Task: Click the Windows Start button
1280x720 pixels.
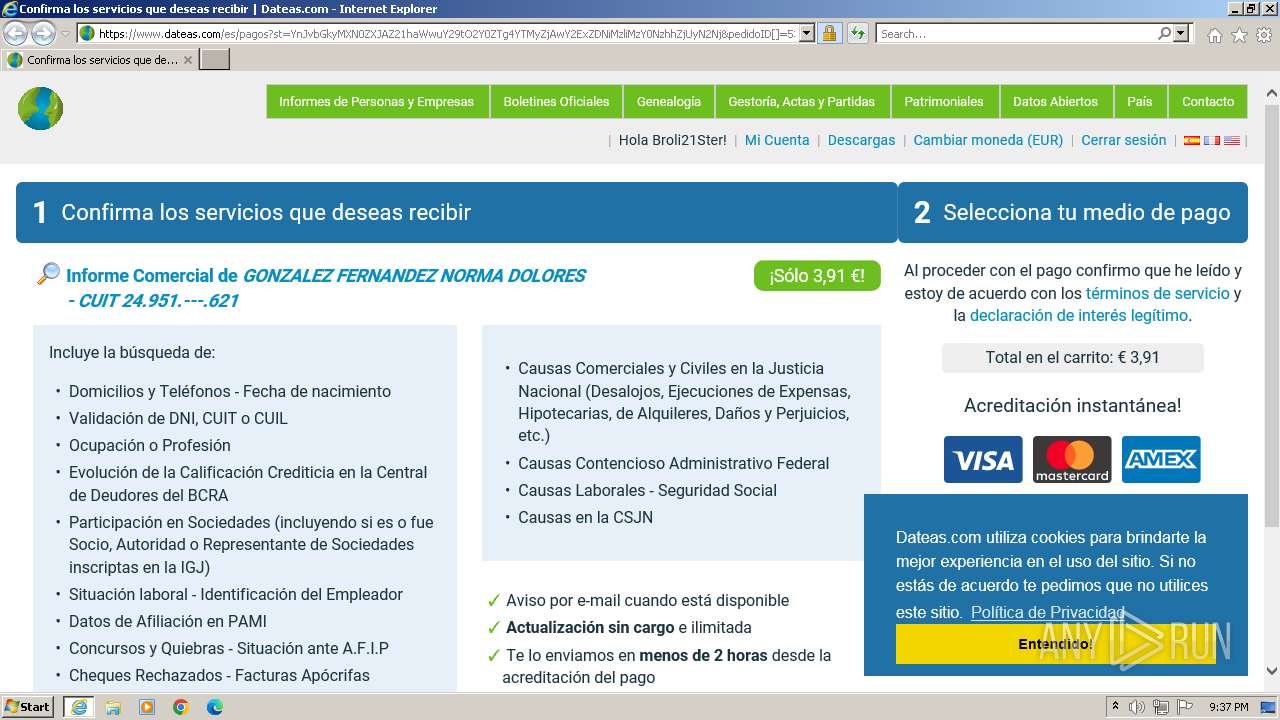Action: tap(28, 707)
